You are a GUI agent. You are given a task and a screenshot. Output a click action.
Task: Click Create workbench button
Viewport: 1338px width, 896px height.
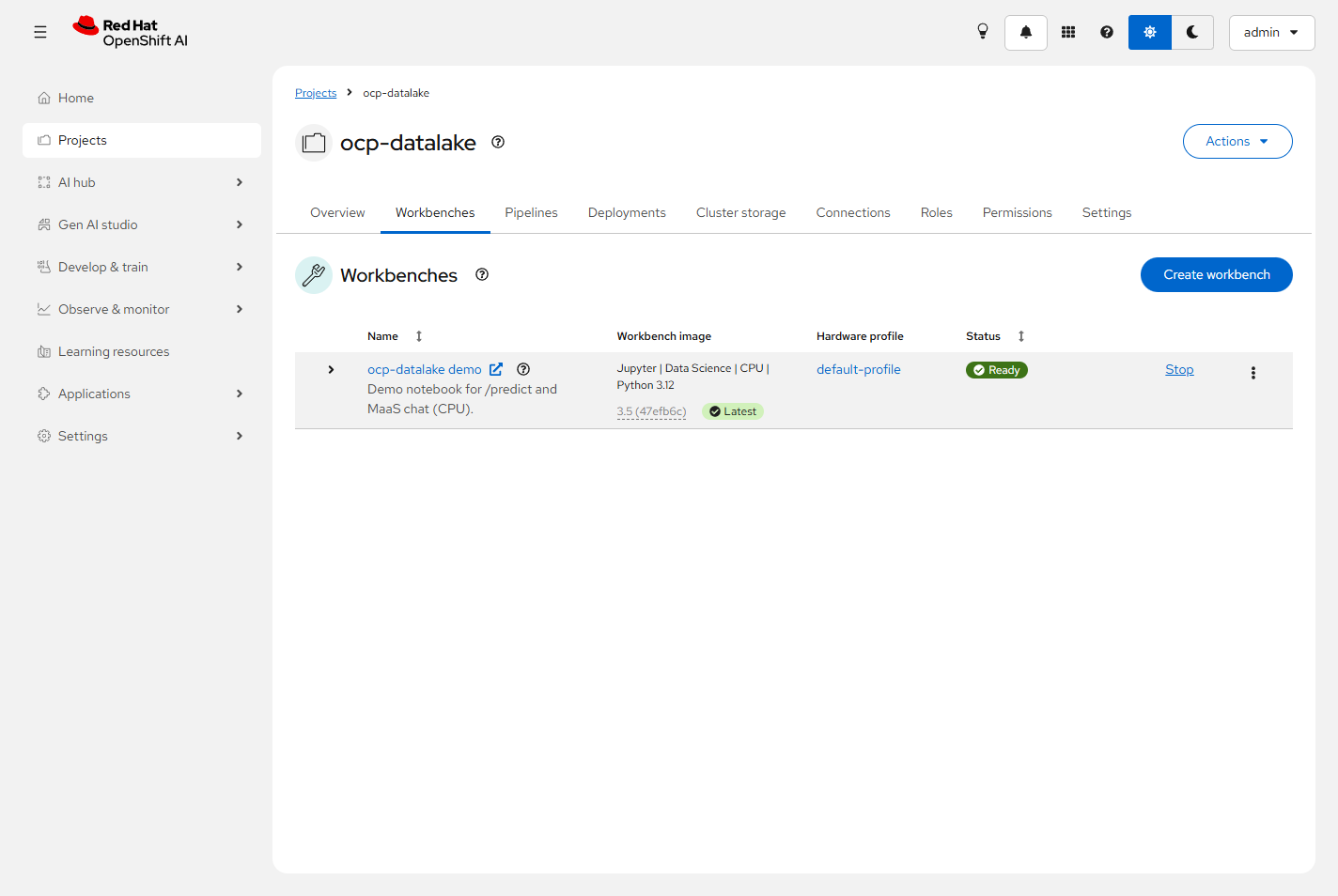[1217, 274]
